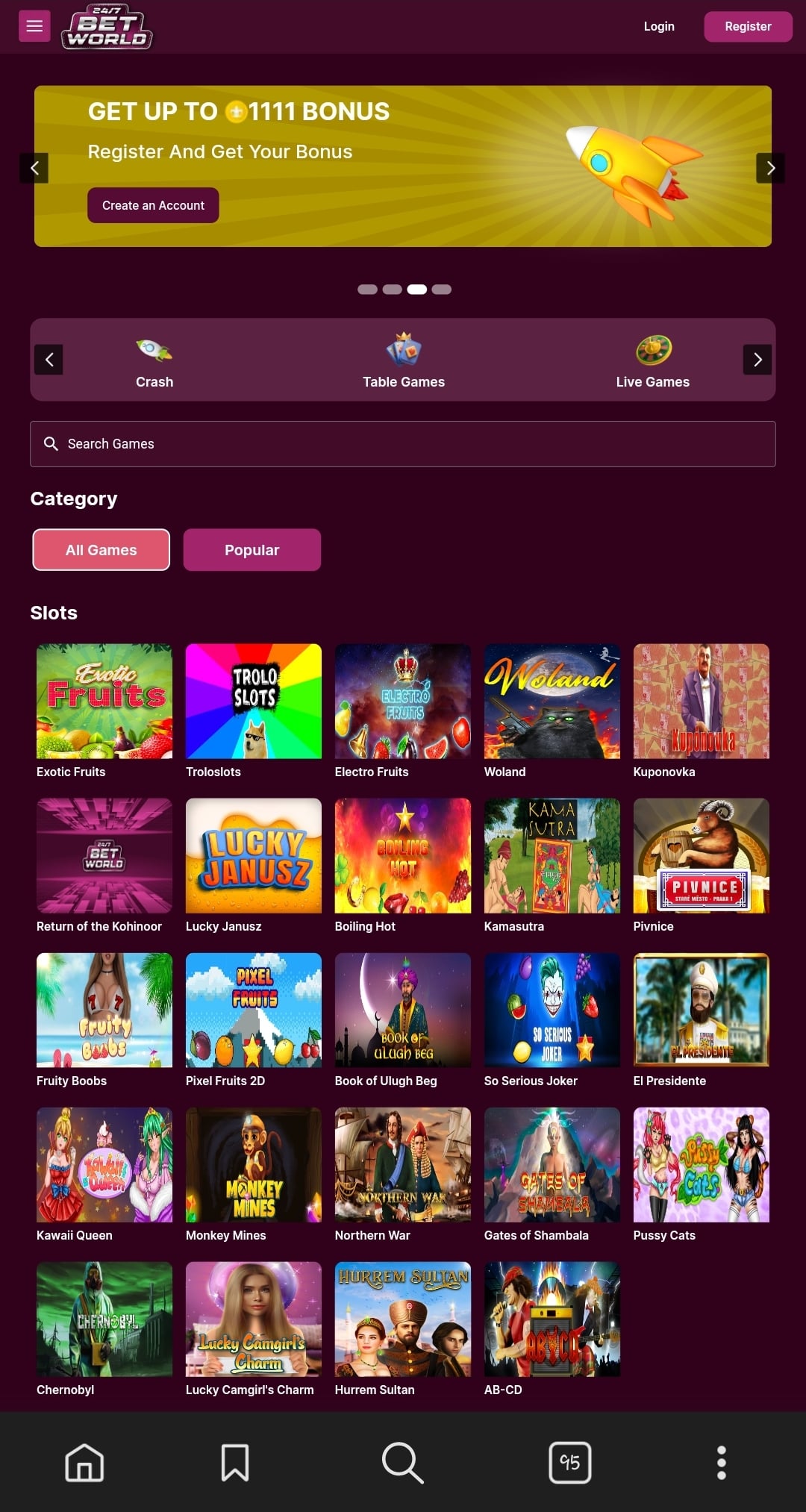This screenshot has height=1512, width=806.
Task: Tap the browser home icon
Action: tap(84, 1462)
